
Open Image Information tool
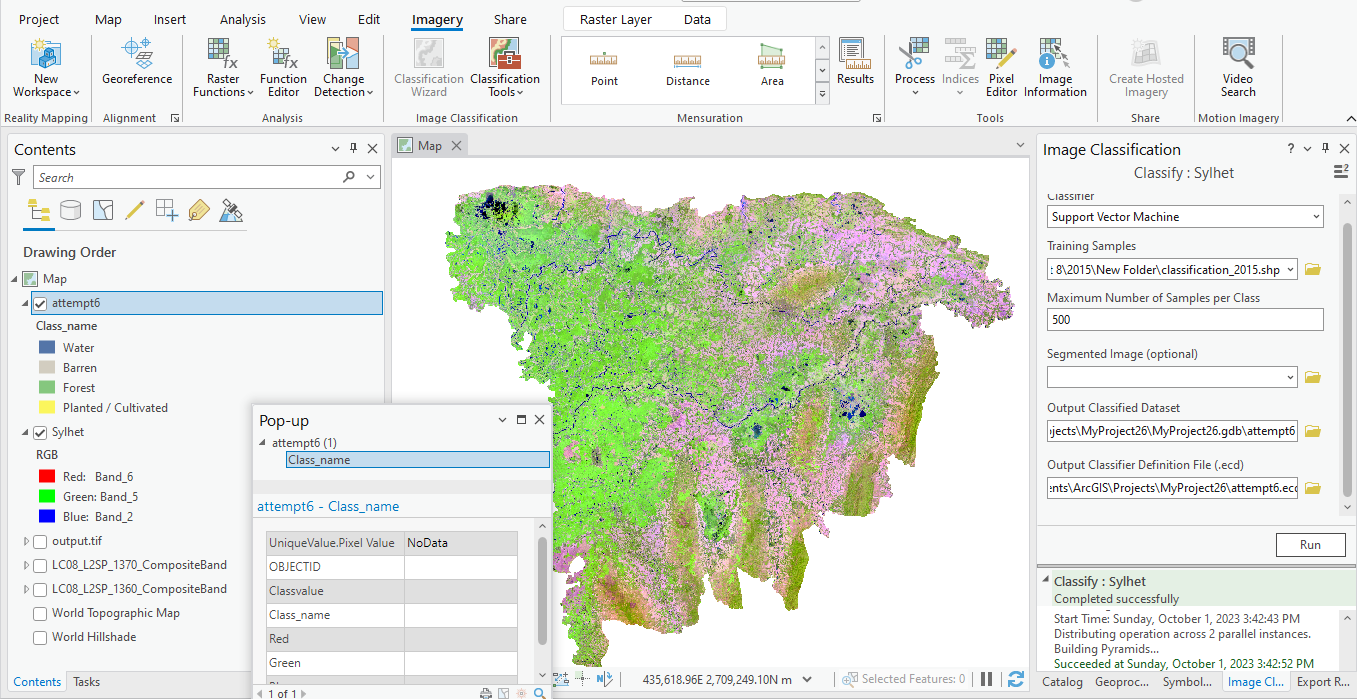[x=1054, y=66]
